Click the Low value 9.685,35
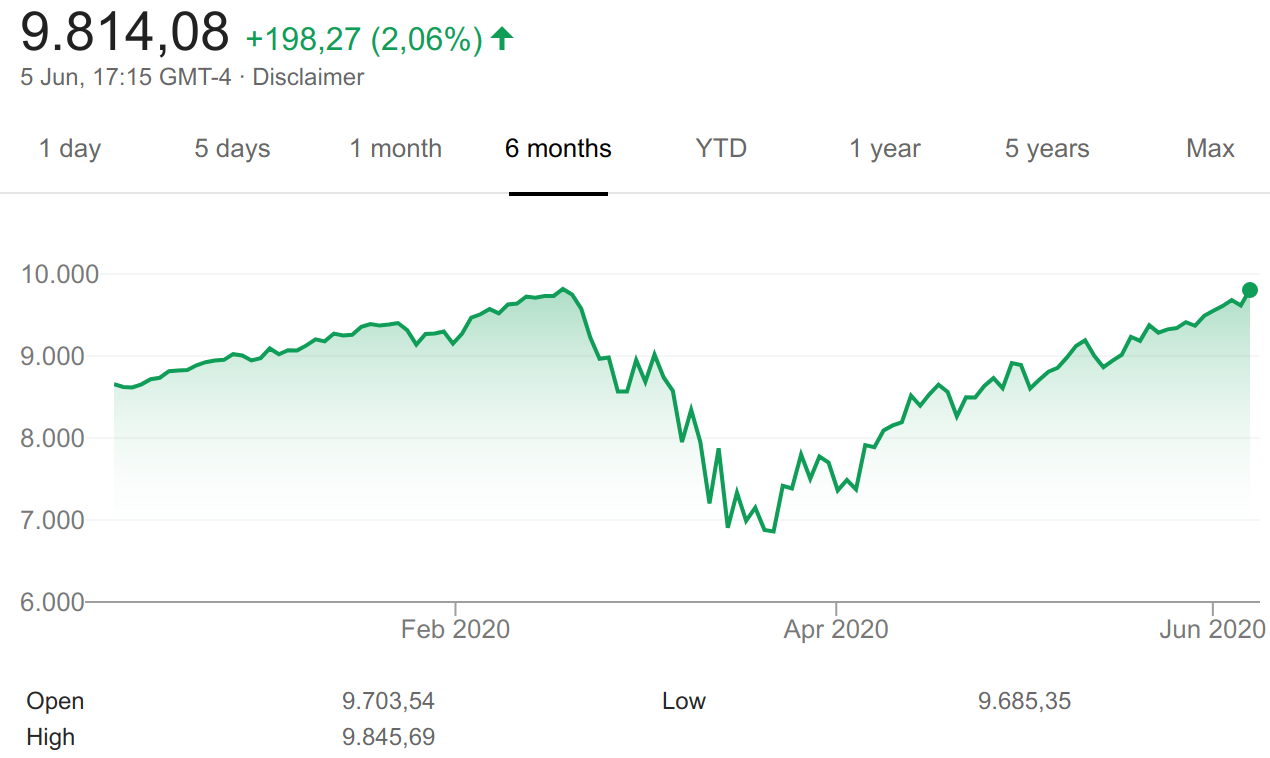Image resolution: width=1270 pixels, height=758 pixels. 1024,701
